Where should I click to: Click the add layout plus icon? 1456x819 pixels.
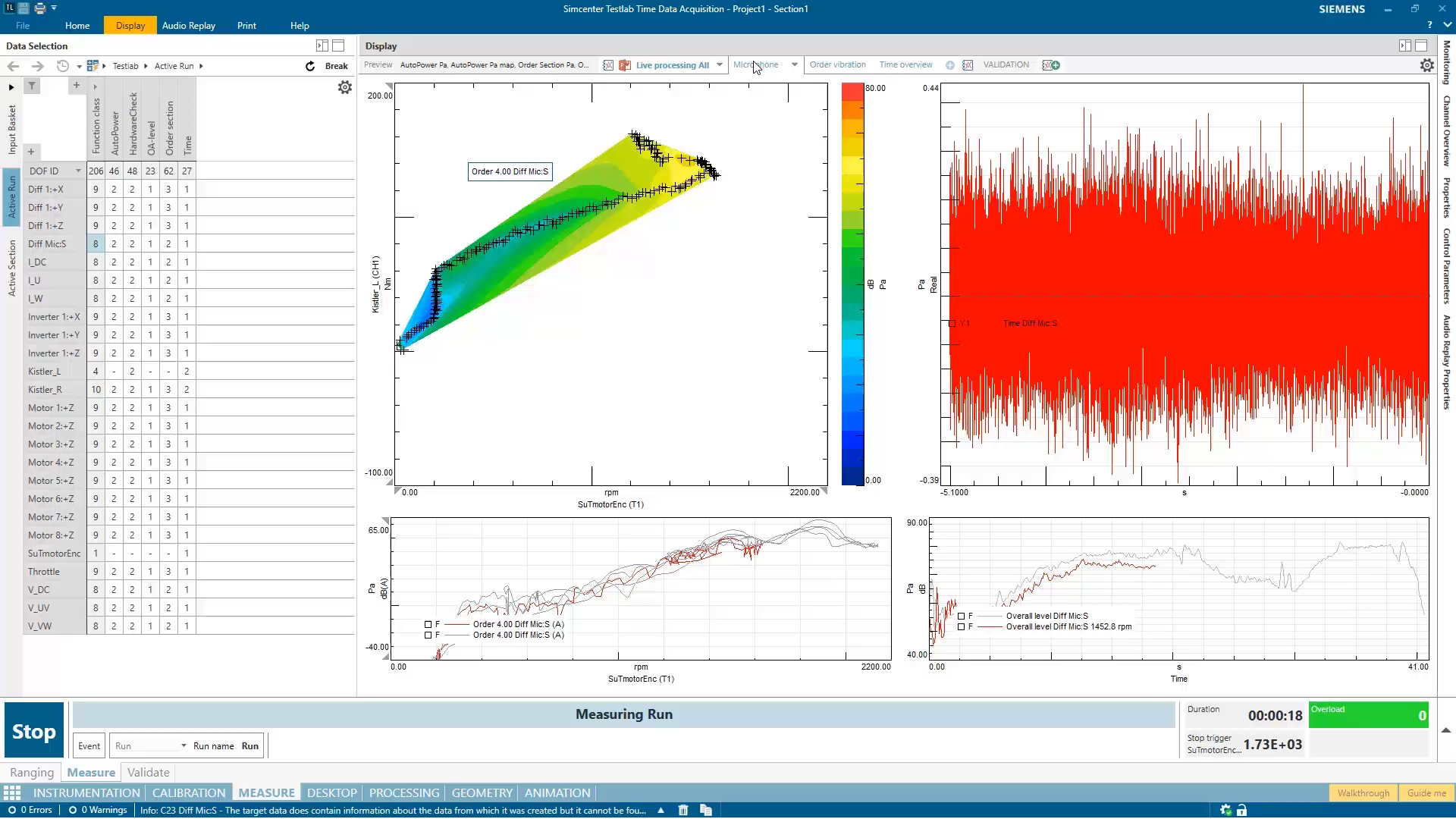click(949, 65)
